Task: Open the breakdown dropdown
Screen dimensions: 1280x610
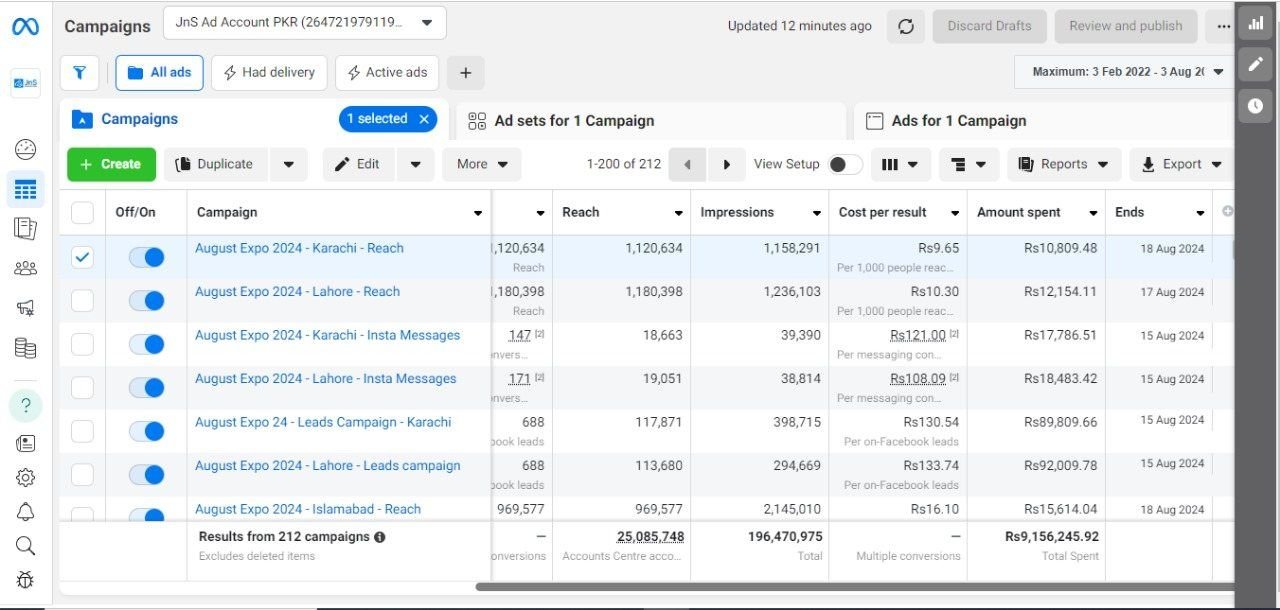Action: [x=969, y=165]
